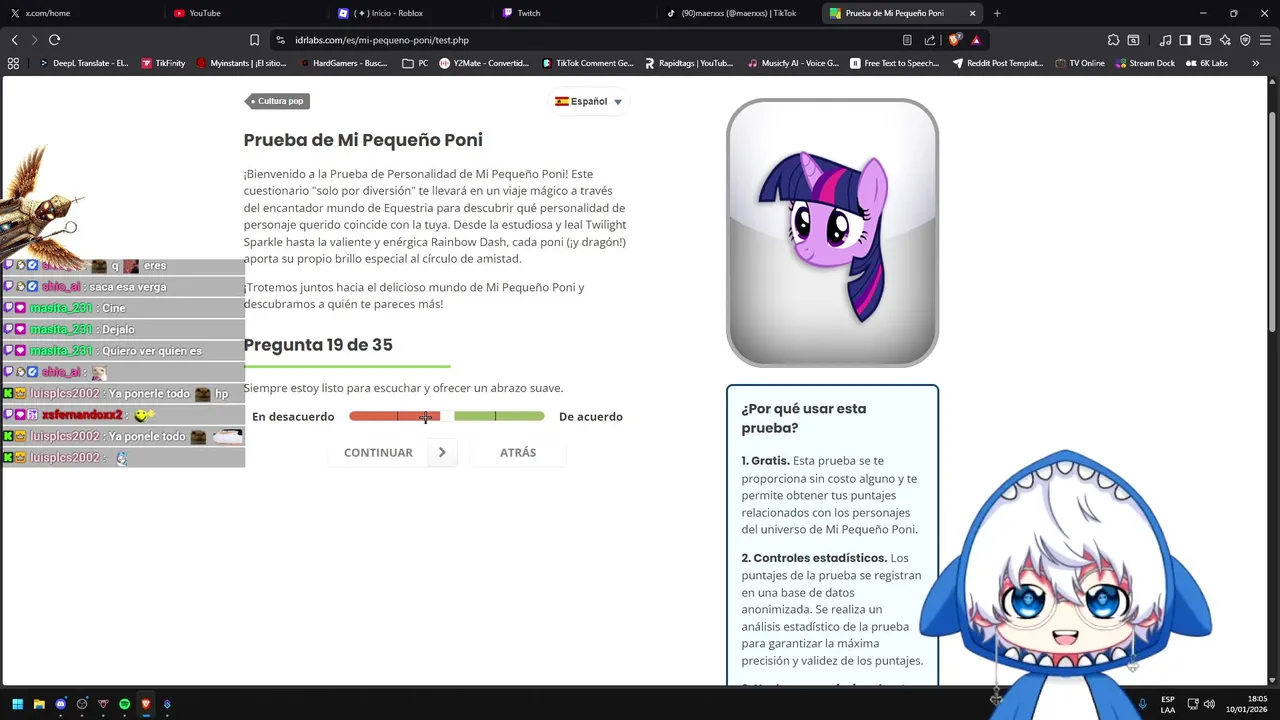Switch to the Twitch tab

574,13
